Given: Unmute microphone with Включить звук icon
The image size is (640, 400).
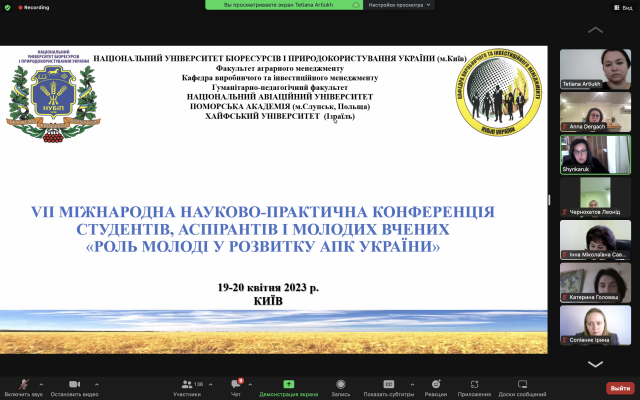Looking at the screenshot, I should (x=24, y=384).
